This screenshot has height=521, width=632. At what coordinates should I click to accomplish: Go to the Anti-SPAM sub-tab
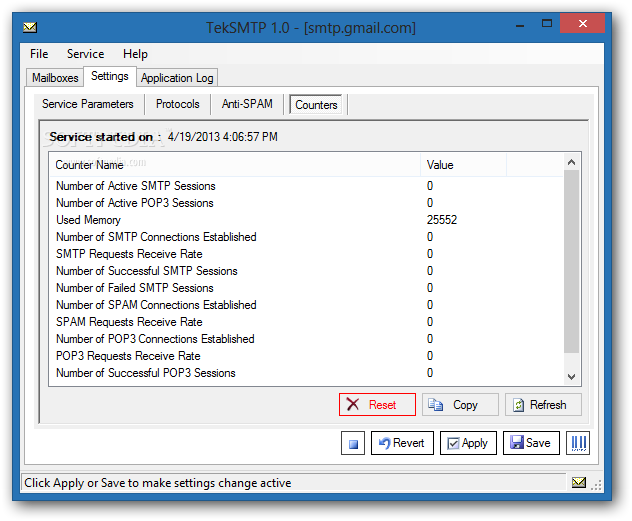point(247,104)
